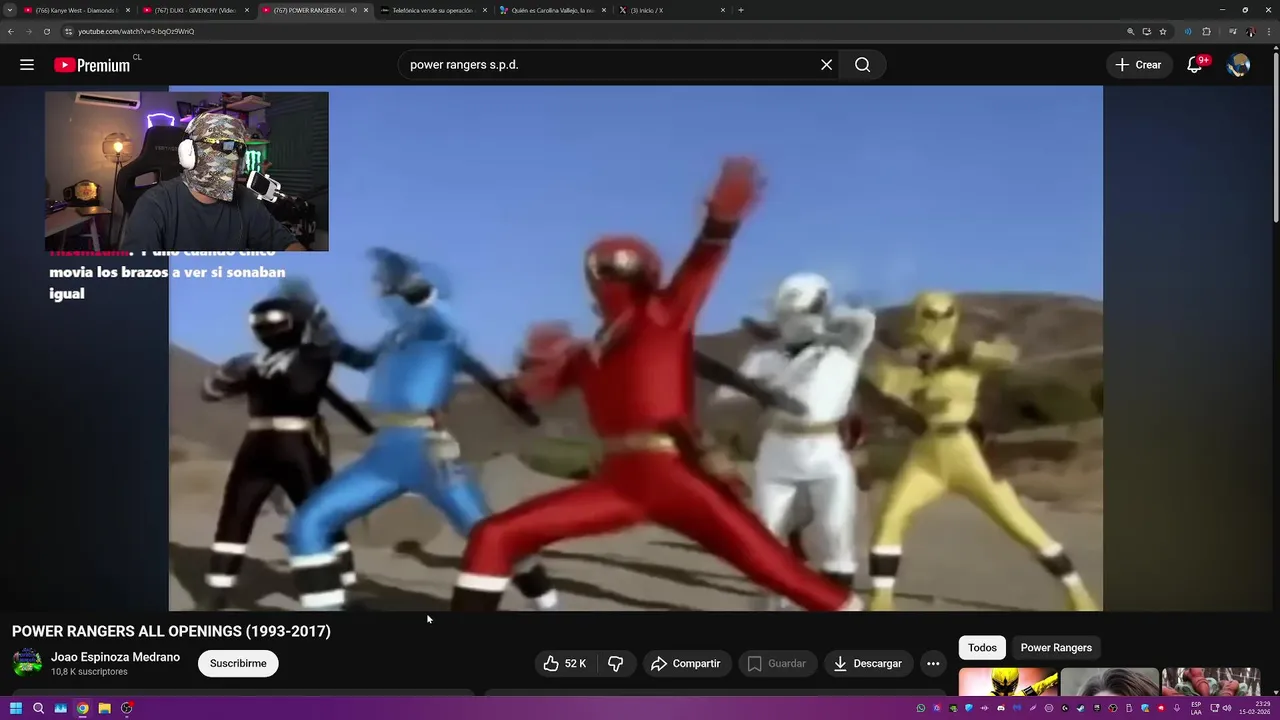Select the Power Rangers filter chip
This screenshot has height=720, width=1280.
click(1056, 648)
